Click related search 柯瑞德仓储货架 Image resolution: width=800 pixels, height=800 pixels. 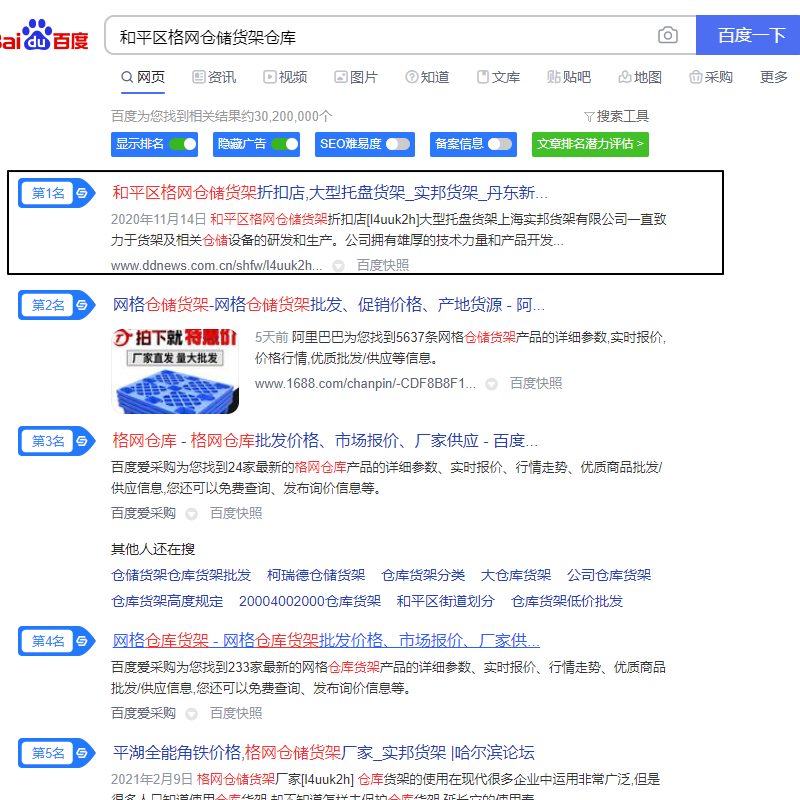tap(316, 576)
